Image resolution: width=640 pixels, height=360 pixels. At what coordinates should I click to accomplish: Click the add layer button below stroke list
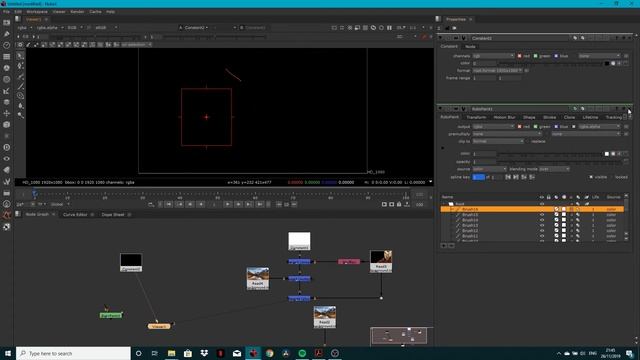coord(444,245)
